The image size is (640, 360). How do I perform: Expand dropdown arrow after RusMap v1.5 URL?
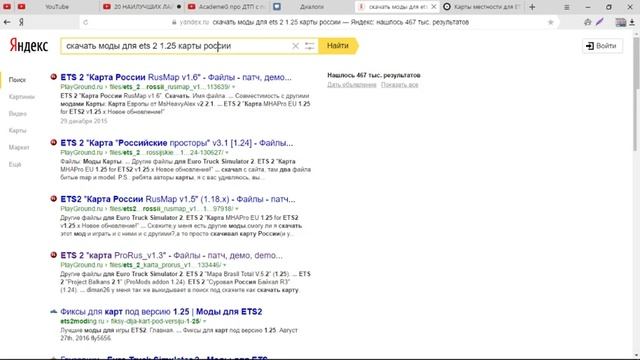coord(237,209)
